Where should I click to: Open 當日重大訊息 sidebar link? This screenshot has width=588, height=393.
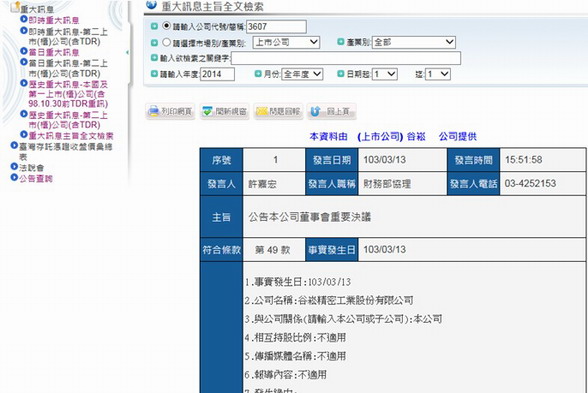pos(54,52)
